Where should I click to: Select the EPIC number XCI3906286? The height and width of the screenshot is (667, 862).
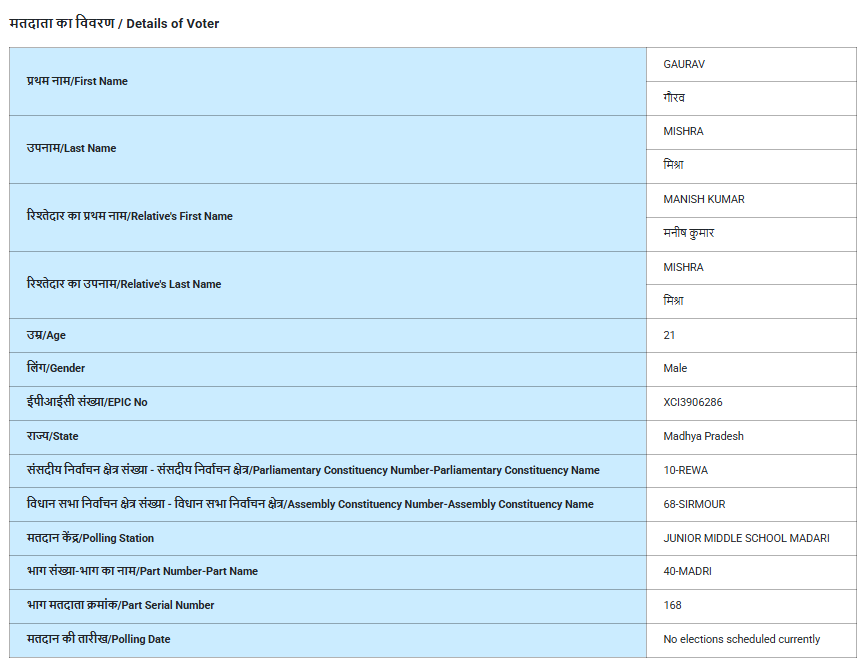point(692,402)
